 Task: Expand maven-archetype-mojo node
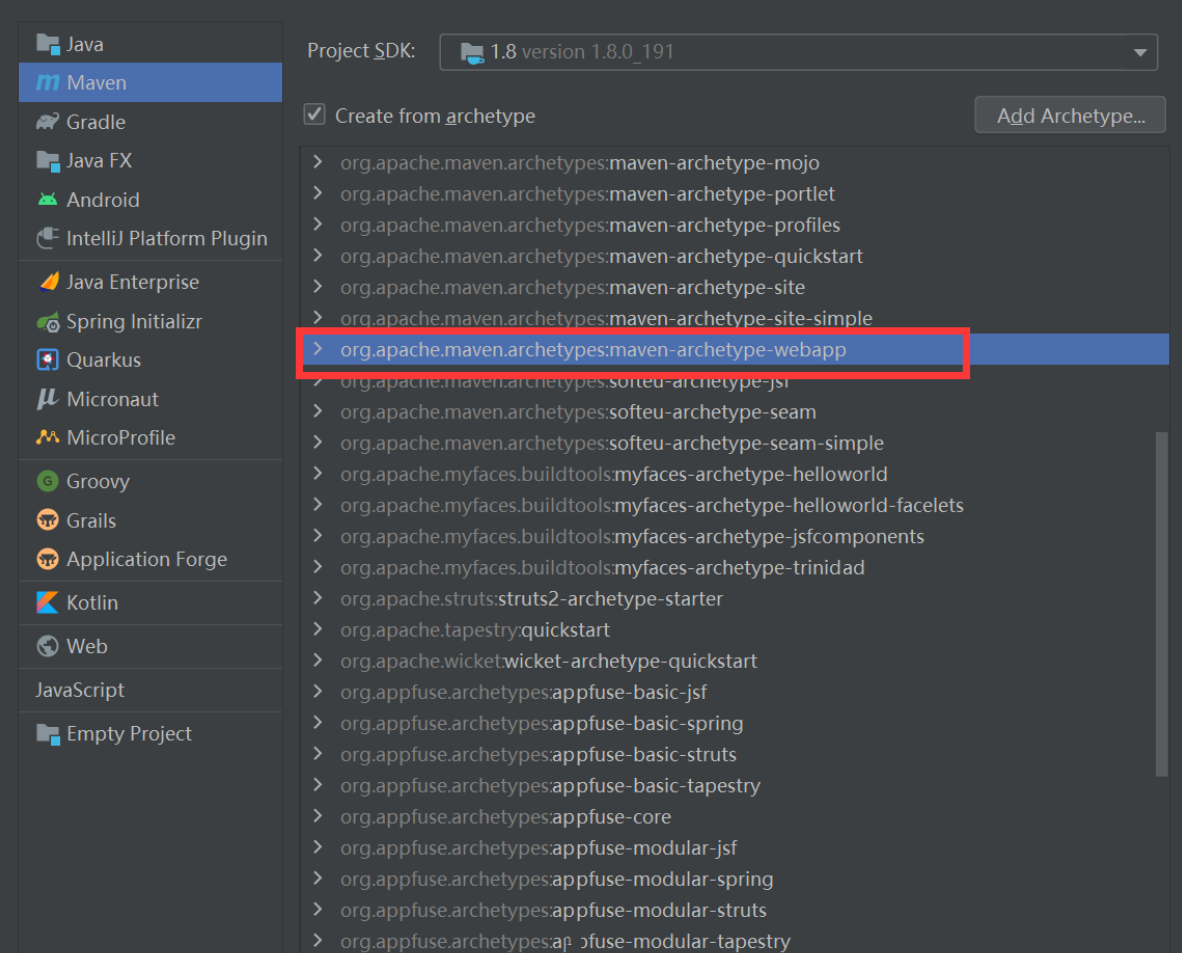click(x=318, y=162)
